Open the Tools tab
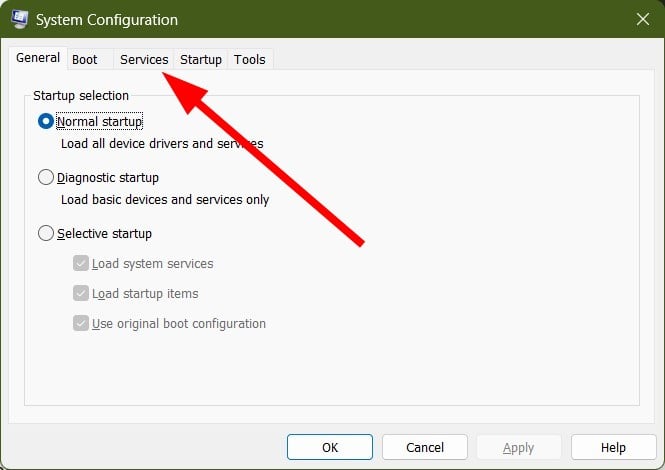665x470 pixels. (x=250, y=59)
